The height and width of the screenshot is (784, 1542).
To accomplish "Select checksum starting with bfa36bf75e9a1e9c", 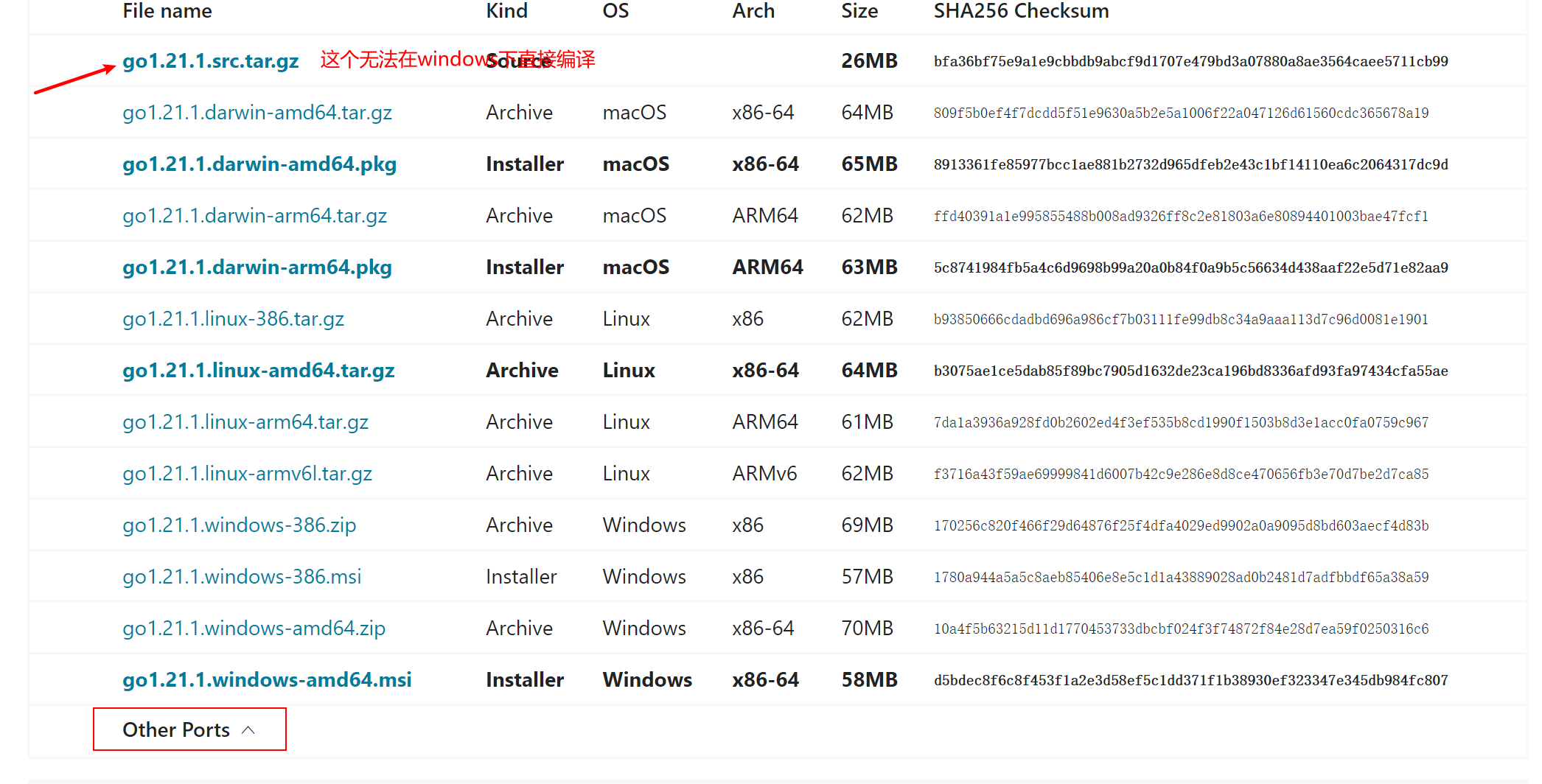I will coord(1190,61).
